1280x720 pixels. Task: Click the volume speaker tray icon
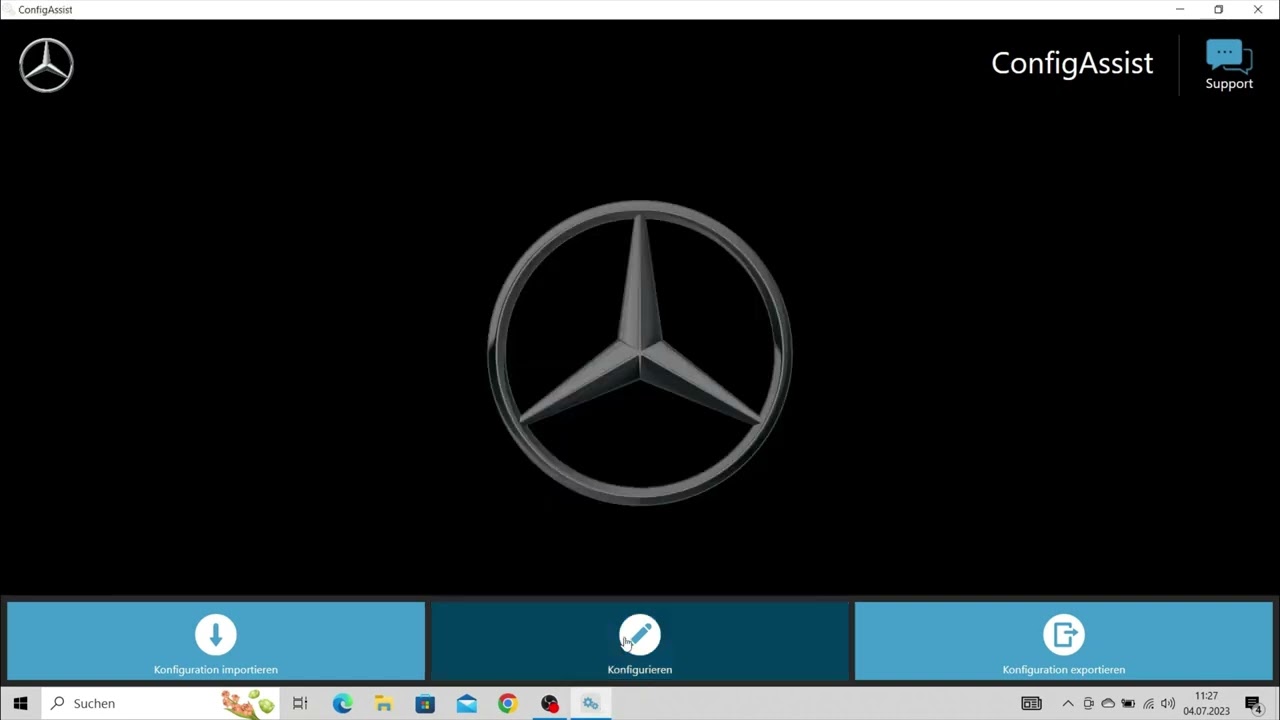[x=1168, y=704]
